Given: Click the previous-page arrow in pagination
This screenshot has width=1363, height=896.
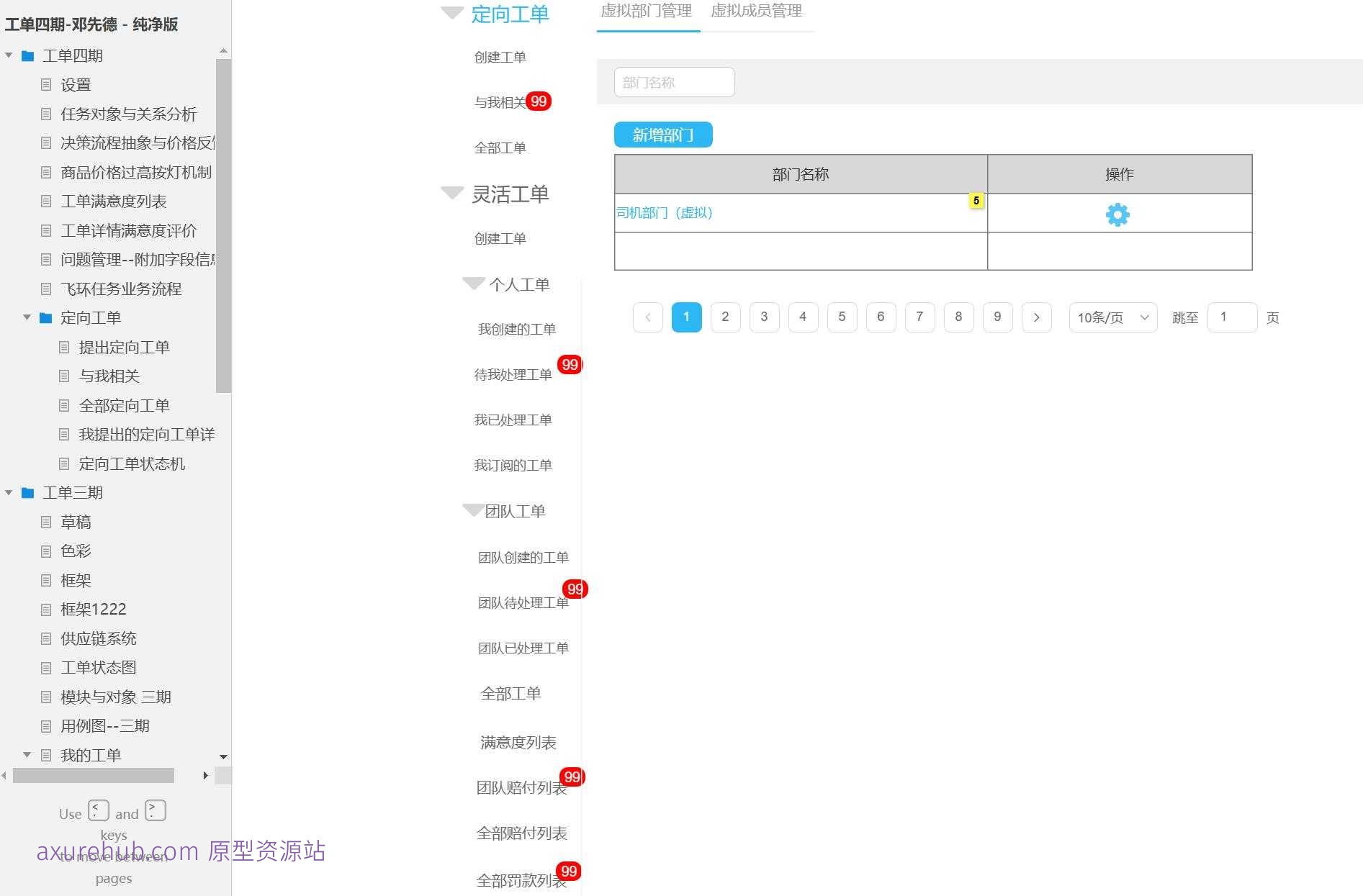Looking at the screenshot, I should click(x=647, y=317).
